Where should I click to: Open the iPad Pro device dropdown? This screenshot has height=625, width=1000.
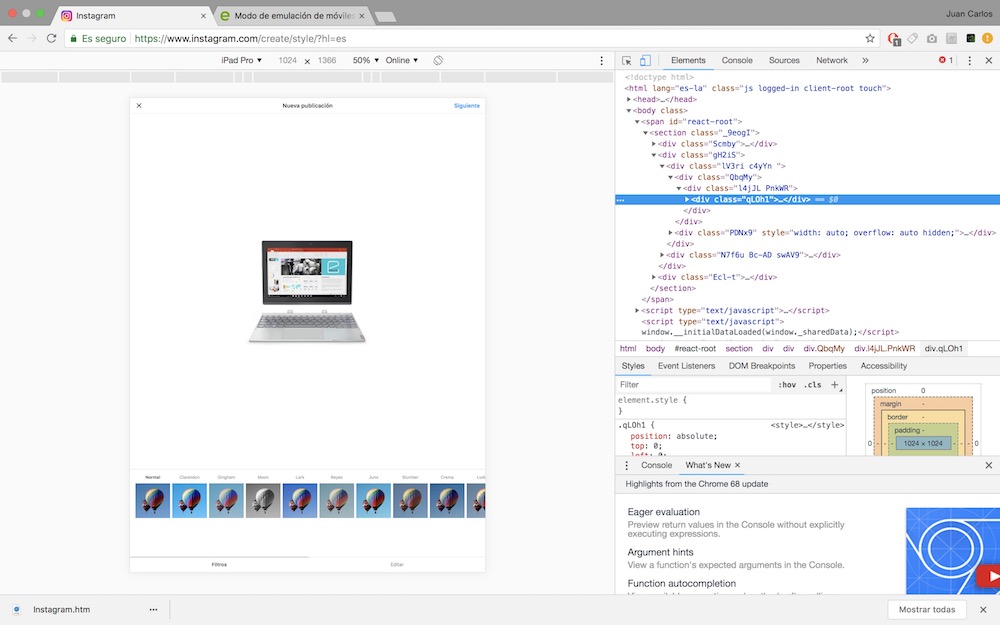click(x=241, y=61)
